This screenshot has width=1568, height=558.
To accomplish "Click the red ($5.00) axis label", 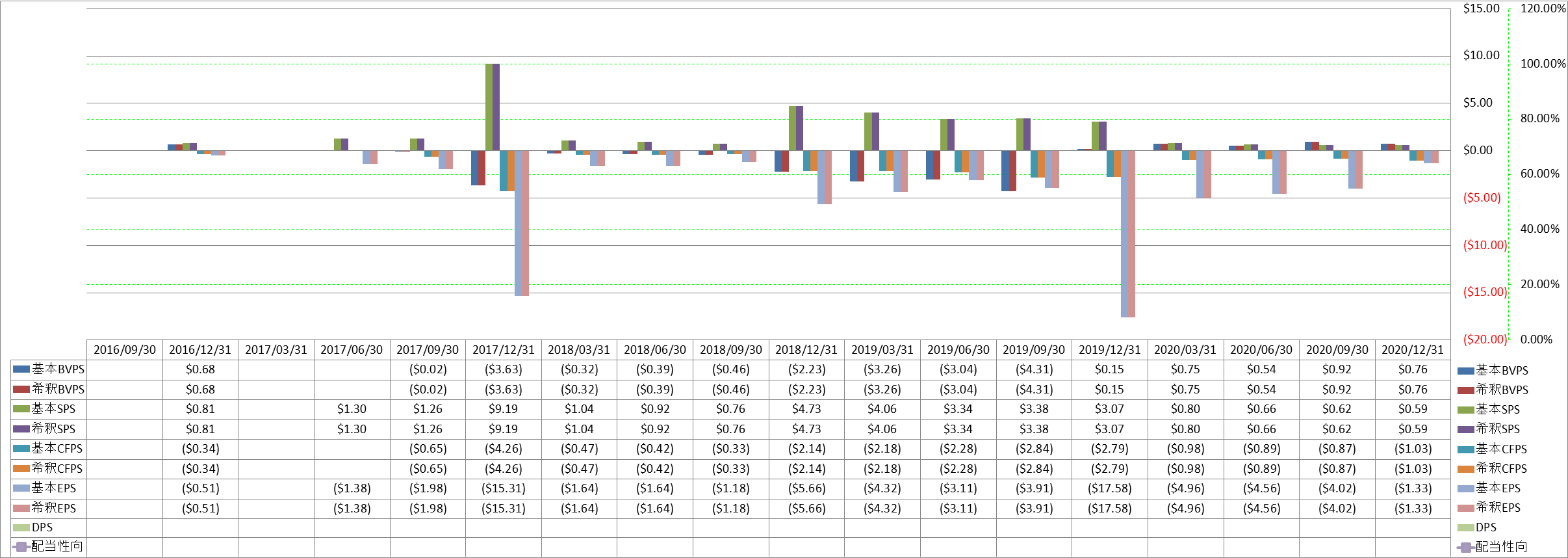I will coord(1482,198).
